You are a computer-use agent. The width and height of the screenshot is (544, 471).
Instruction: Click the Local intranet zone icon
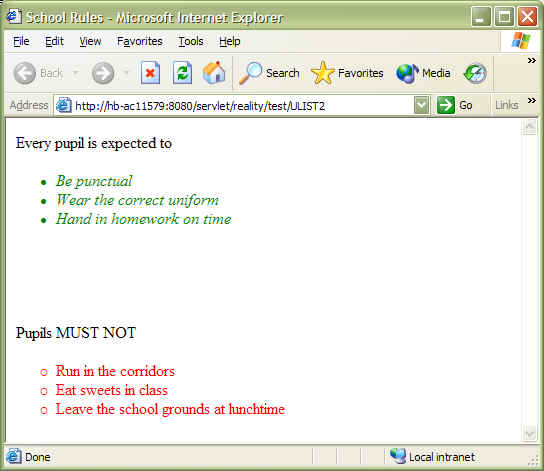(x=398, y=456)
